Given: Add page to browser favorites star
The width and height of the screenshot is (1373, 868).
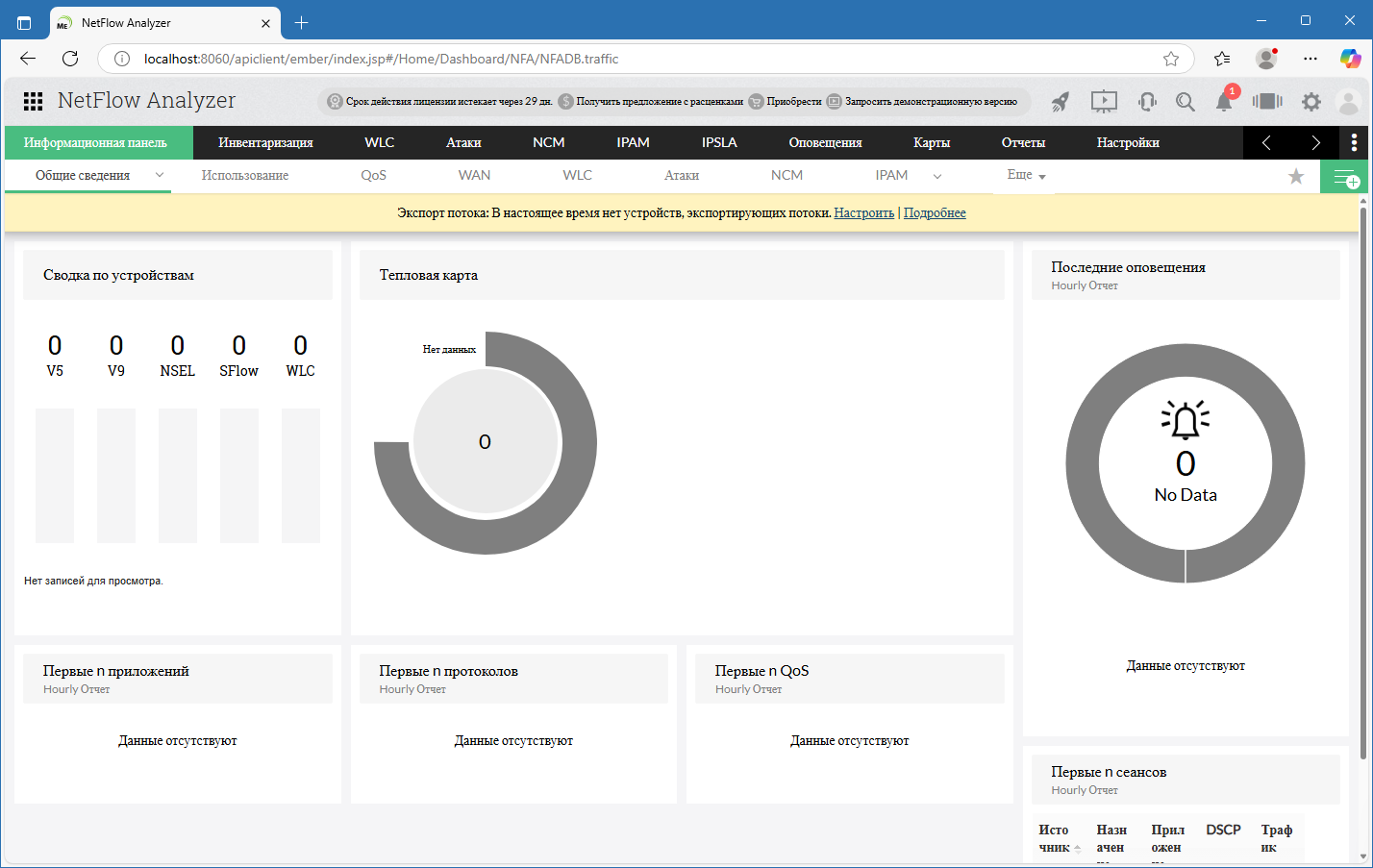Looking at the screenshot, I should click(1171, 59).
